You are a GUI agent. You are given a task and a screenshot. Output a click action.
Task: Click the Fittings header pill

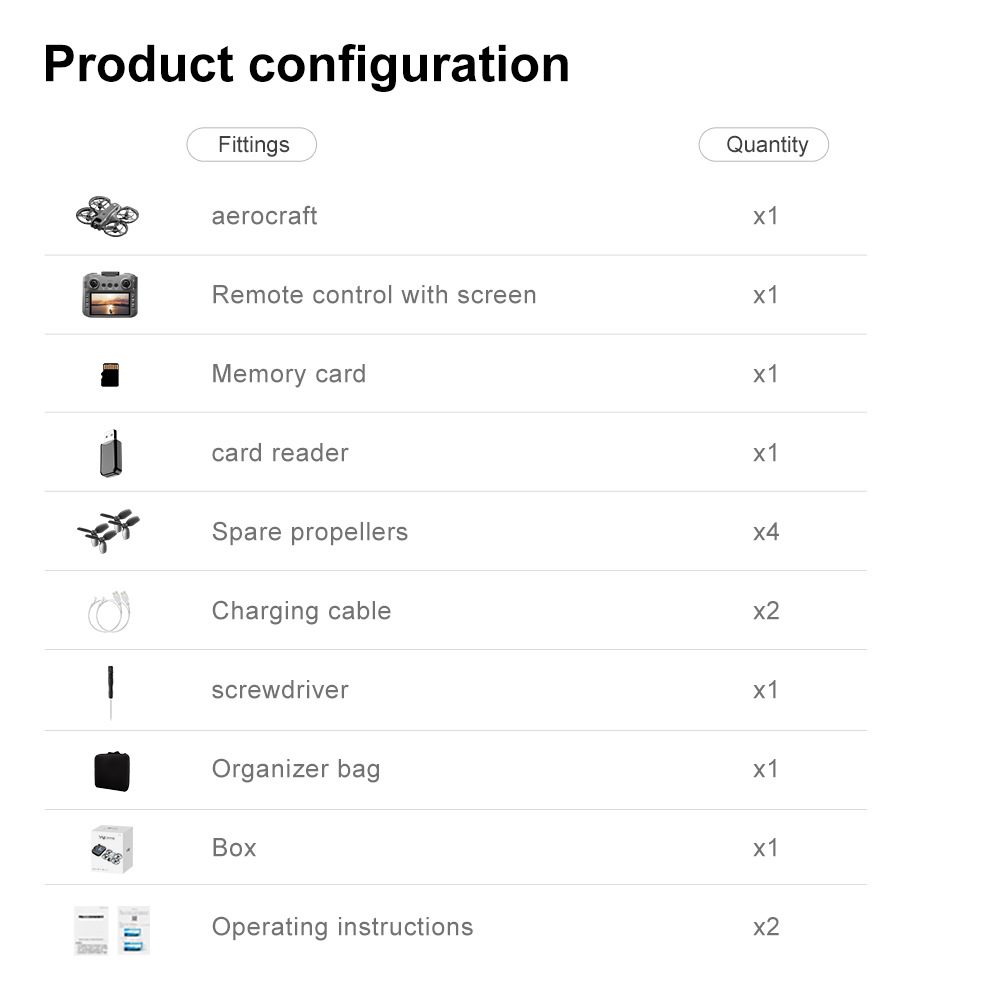[x=252, y=145]
